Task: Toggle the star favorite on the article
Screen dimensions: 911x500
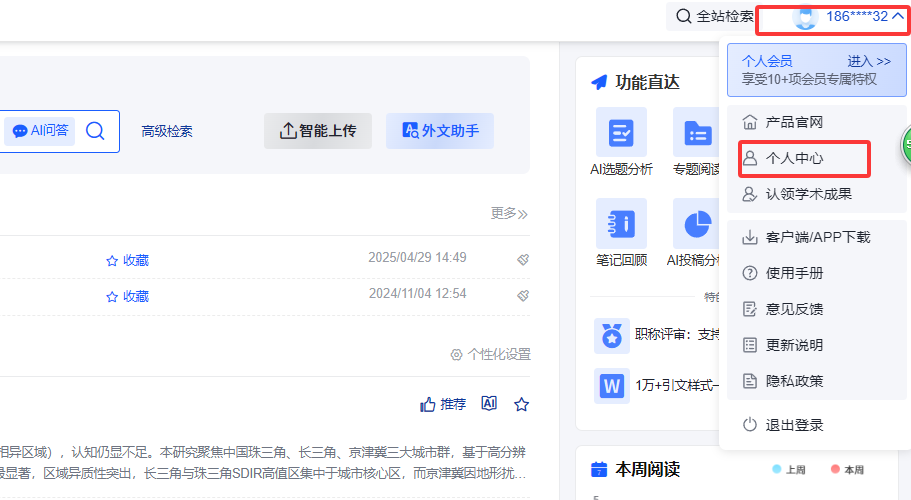Action: pyautogui.click(x=521, y=404)
